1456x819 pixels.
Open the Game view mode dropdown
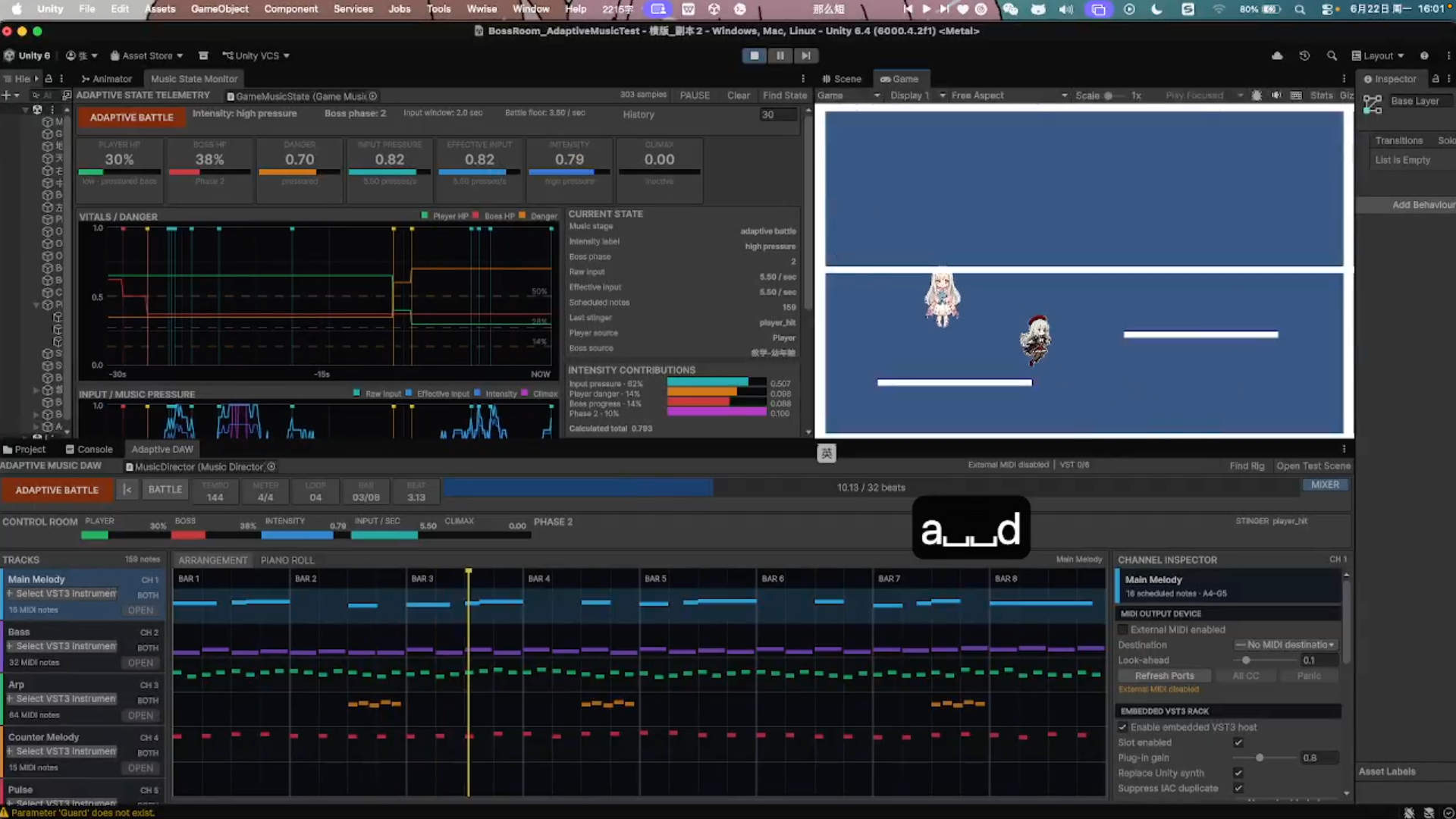(849, 96)
